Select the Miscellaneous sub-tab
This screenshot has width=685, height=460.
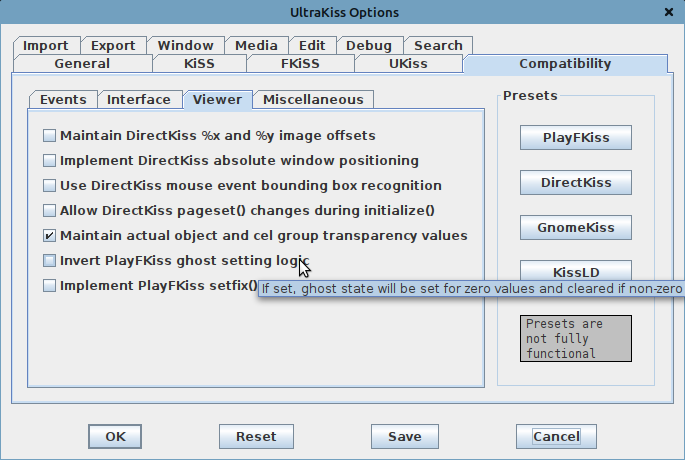pos(314,99)
